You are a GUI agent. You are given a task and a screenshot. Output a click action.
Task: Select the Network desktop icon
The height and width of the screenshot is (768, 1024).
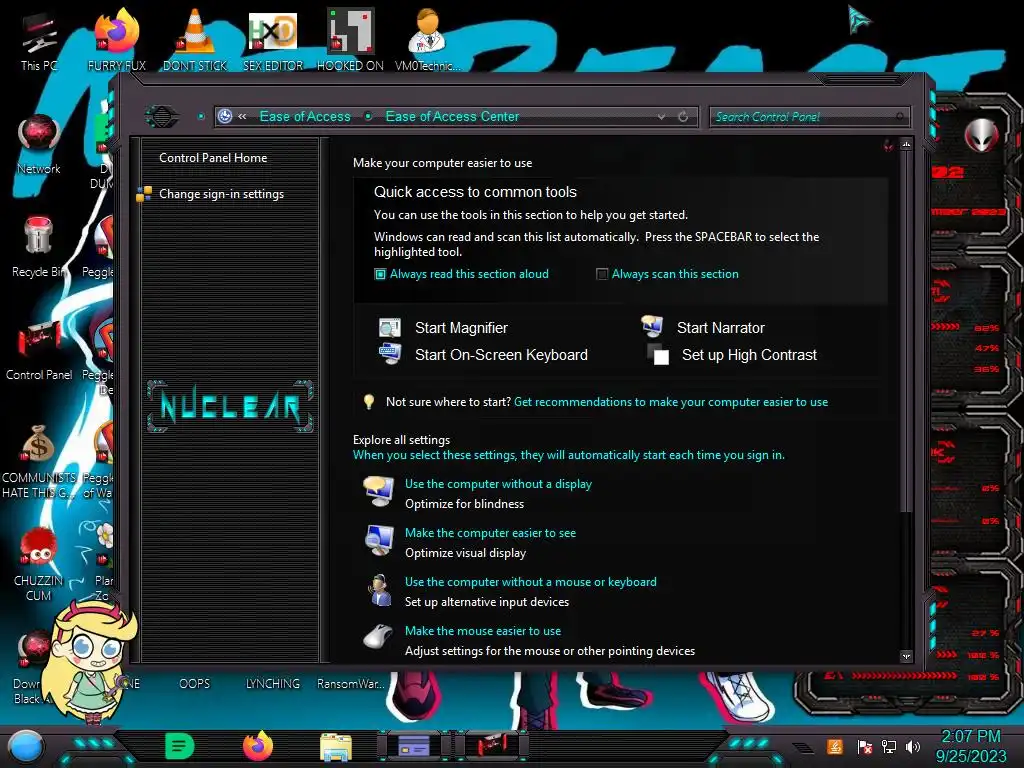click(39, 145)
